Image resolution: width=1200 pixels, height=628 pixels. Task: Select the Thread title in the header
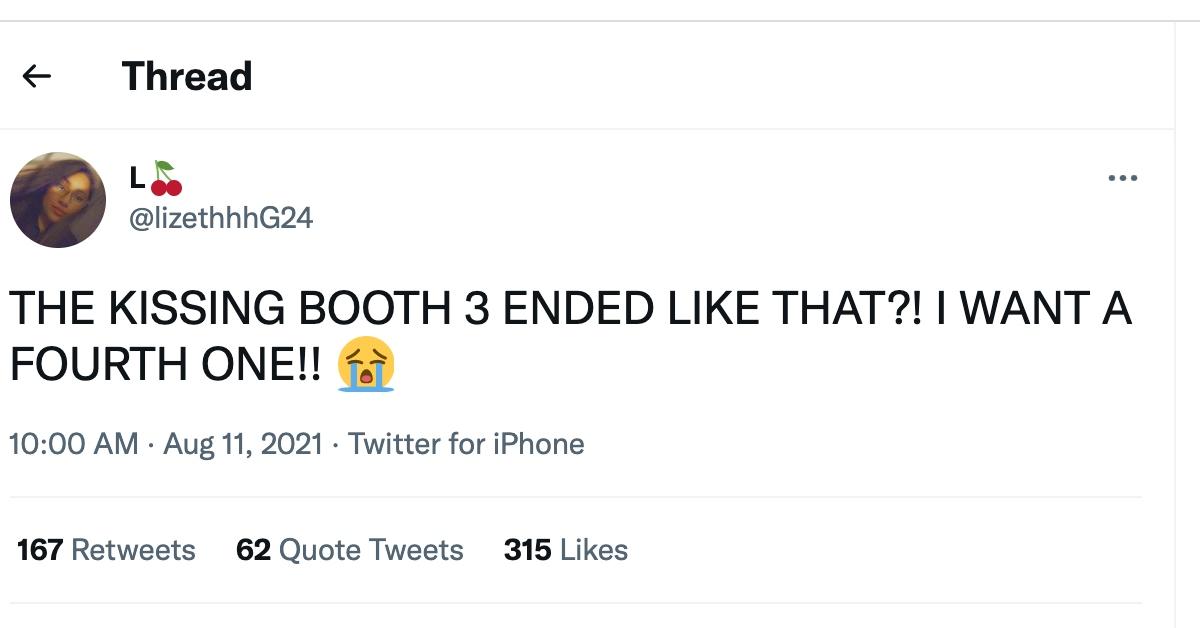[186, 75]
